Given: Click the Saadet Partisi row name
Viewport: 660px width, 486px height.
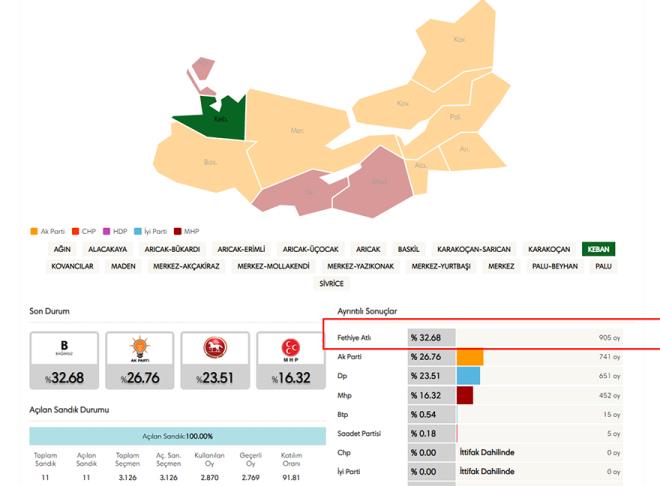Looking at the screenshot, I should pos(359,433).
